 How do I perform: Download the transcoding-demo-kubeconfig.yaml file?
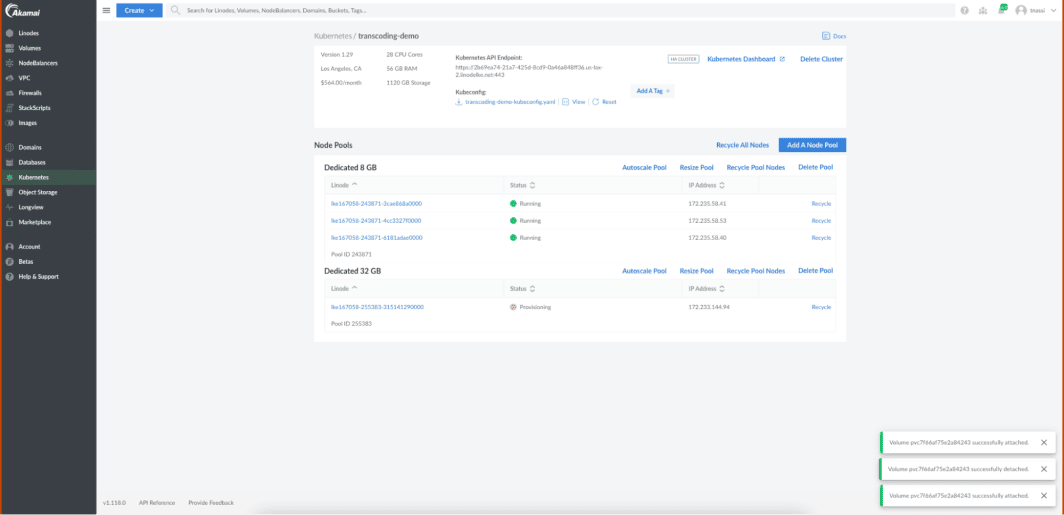[505, 102]
